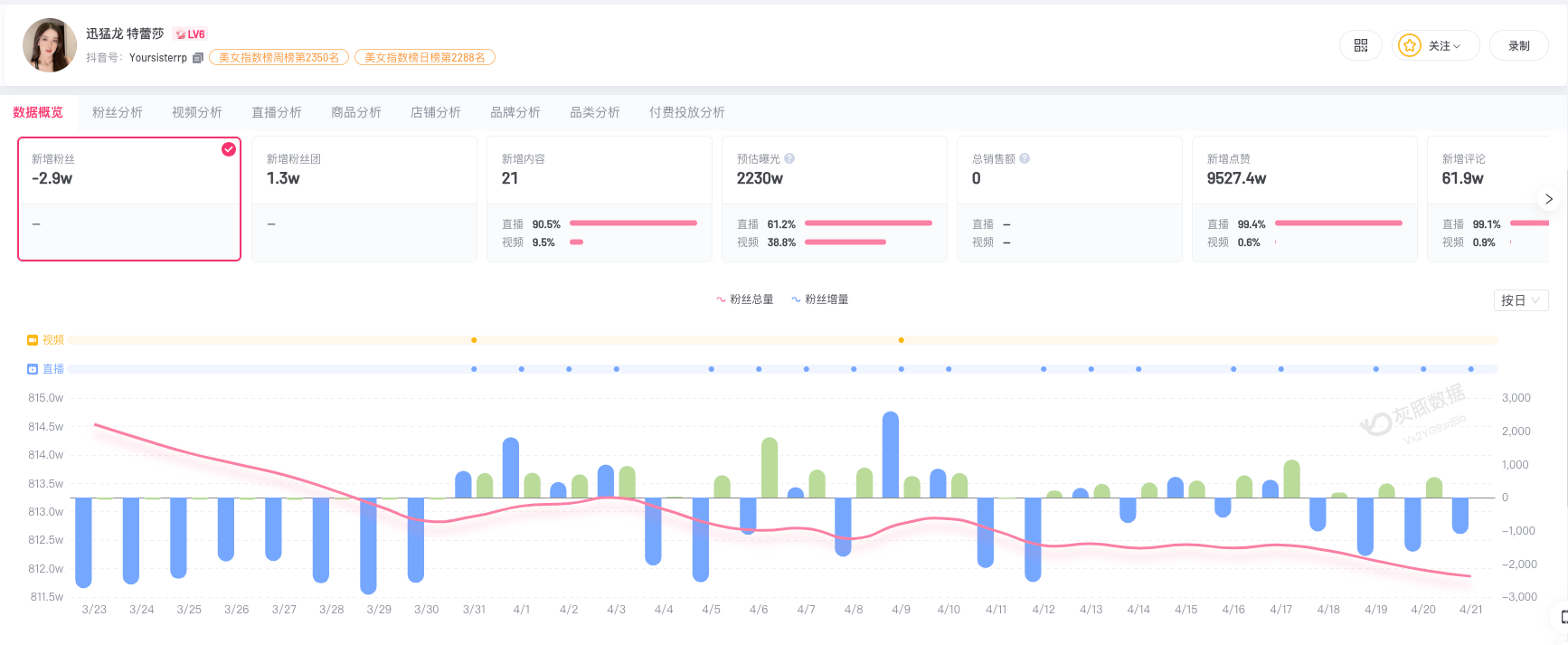Click the tall blue bar at 4/9
This screenshot has width=1568, height=645.
[x=891, y=455]
